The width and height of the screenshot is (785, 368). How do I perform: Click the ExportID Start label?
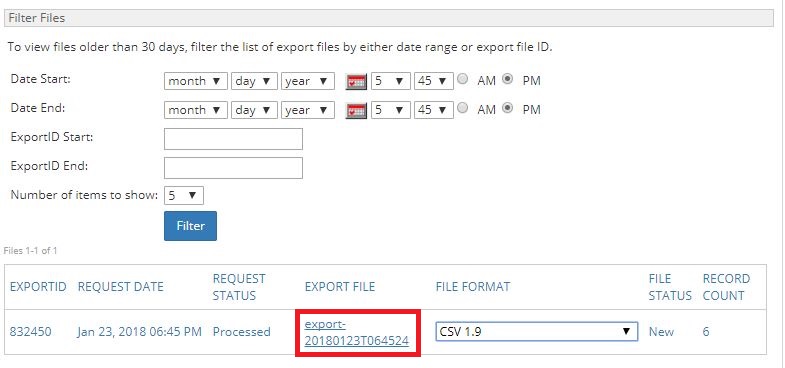[x=52, y=137]
